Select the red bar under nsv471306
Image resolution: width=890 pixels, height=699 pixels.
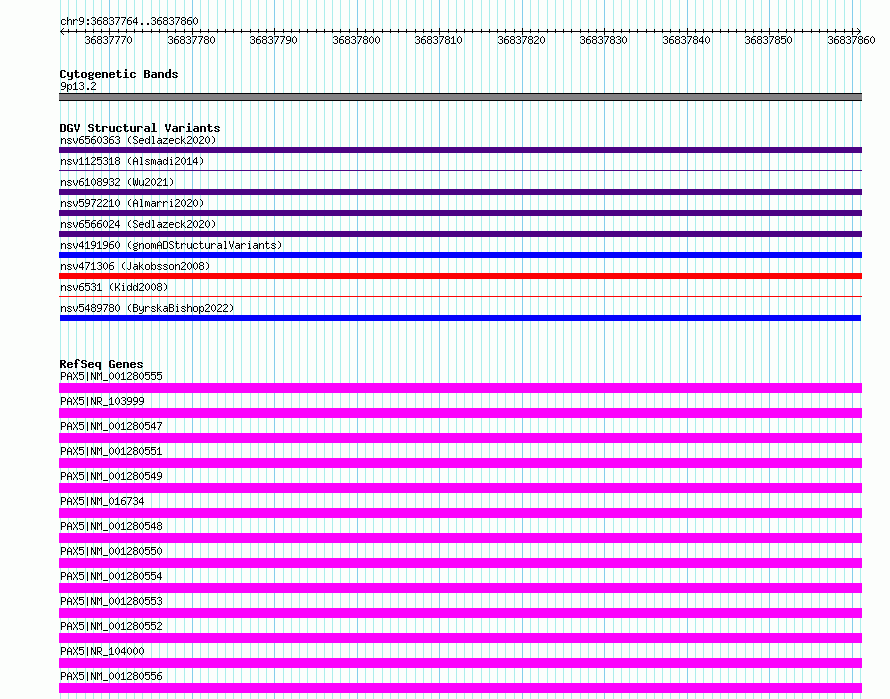coord(460,276)
